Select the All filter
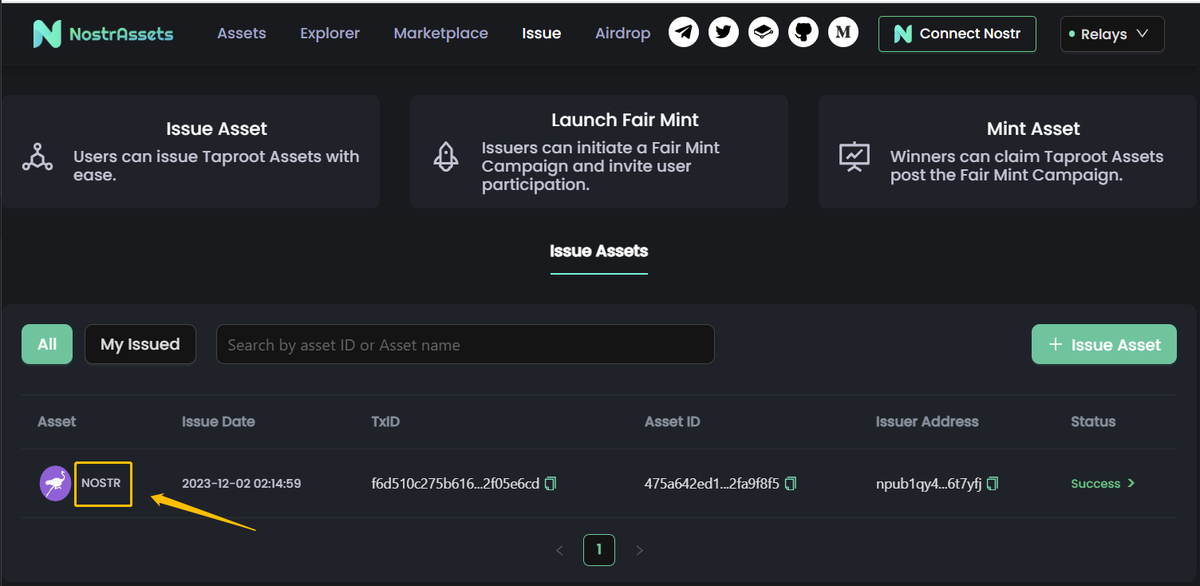 [47, 344]
